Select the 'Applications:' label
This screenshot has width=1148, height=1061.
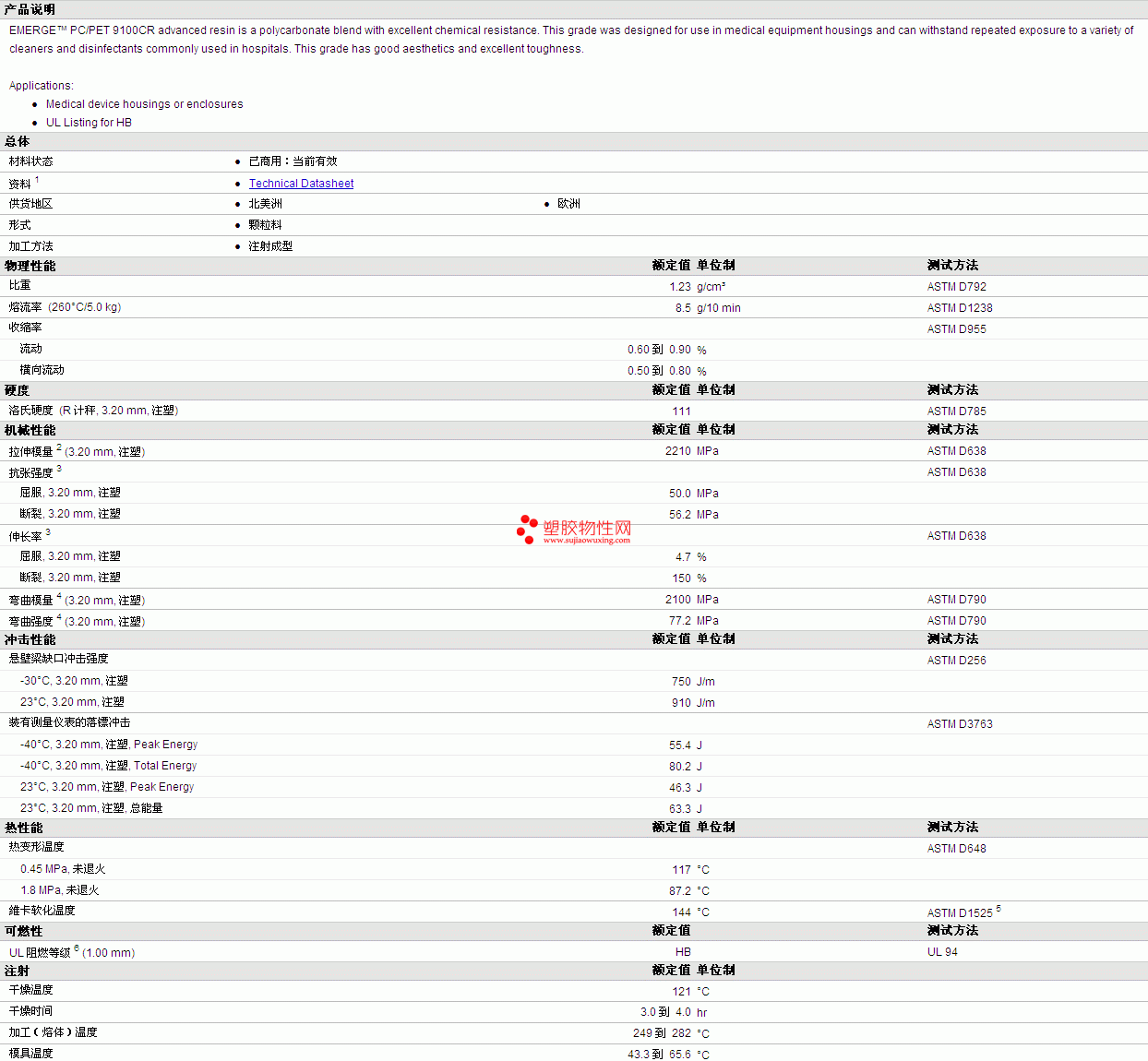pos(42,86)
